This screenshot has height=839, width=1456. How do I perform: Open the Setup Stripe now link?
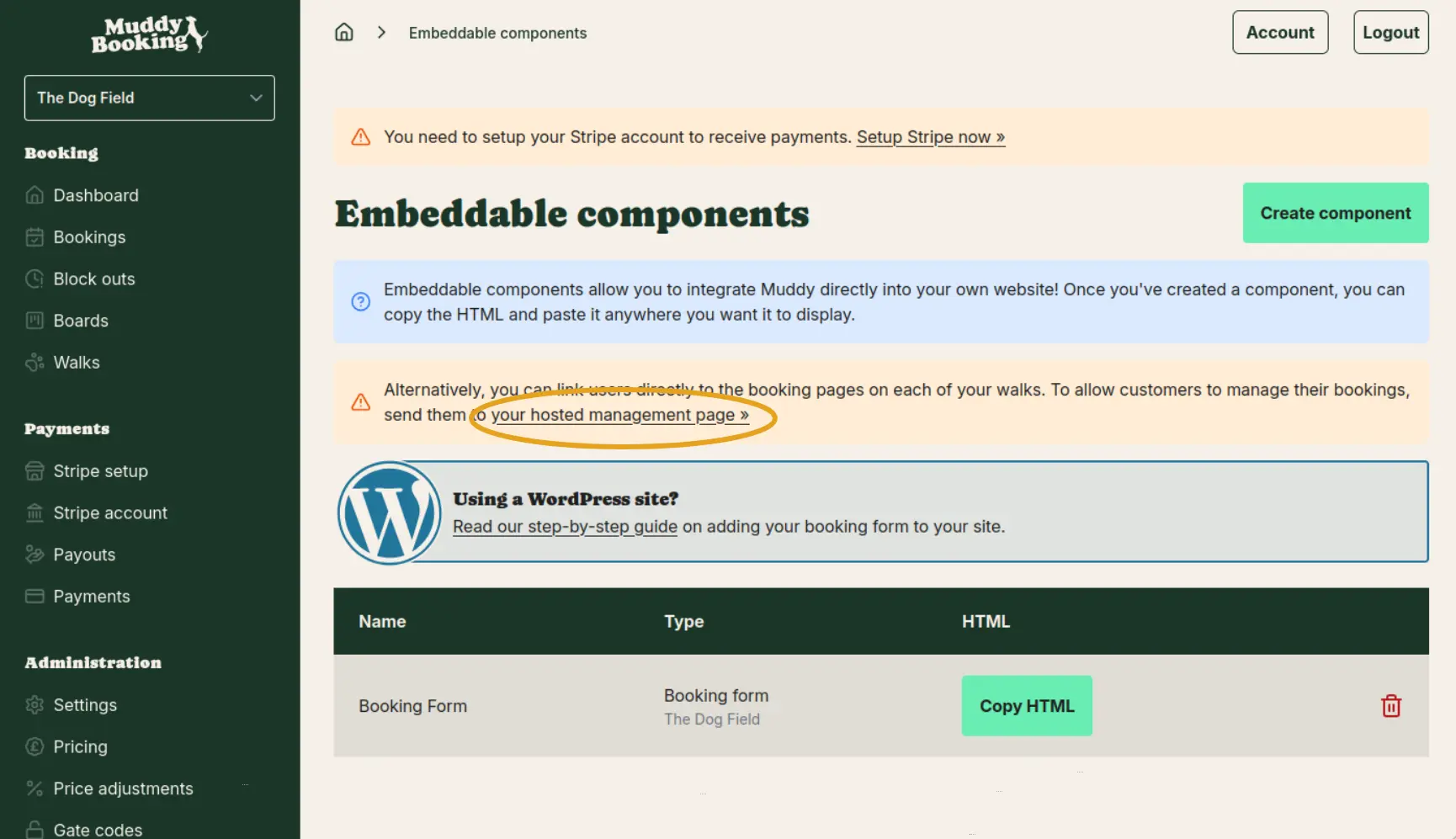(930, 136)
